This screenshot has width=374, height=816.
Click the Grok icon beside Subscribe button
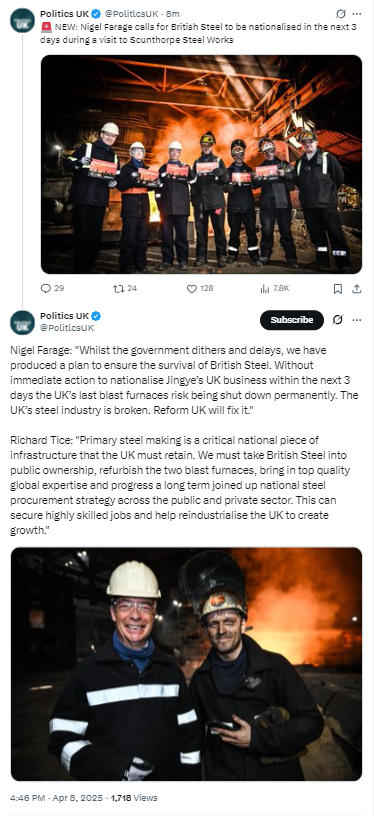(337, 320)
